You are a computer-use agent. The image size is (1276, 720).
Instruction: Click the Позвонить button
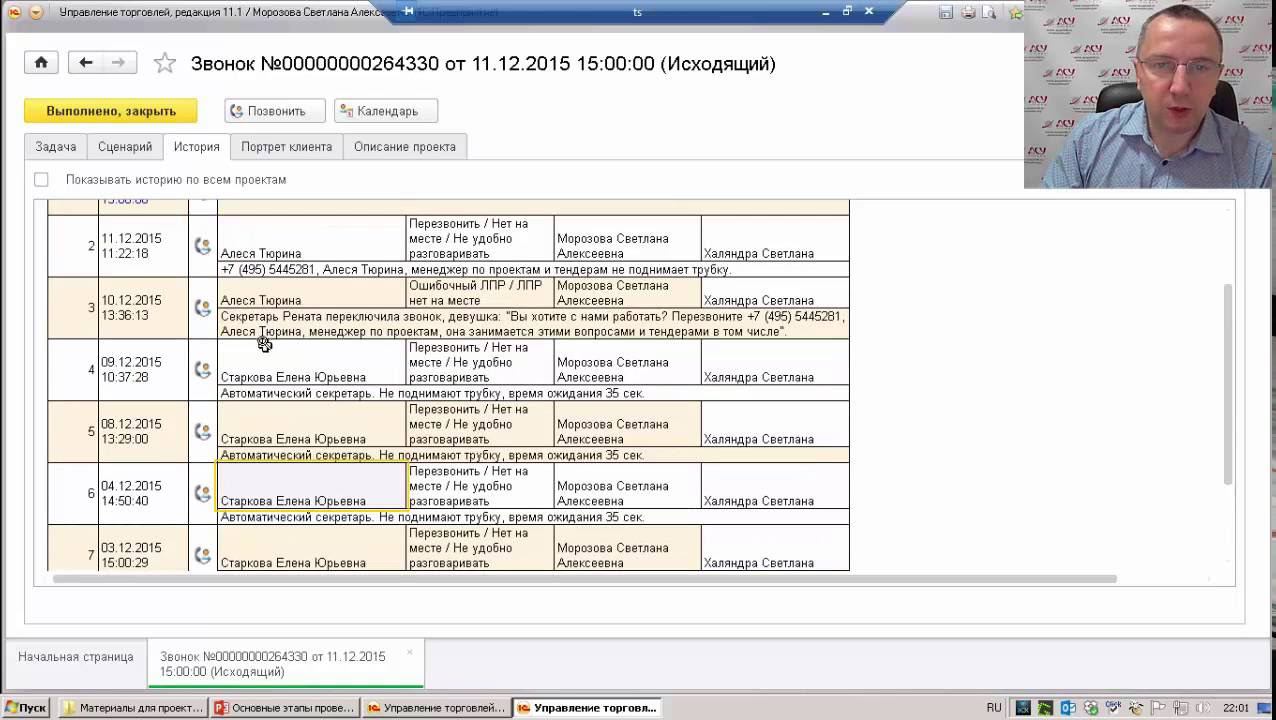tap(275, 111)
